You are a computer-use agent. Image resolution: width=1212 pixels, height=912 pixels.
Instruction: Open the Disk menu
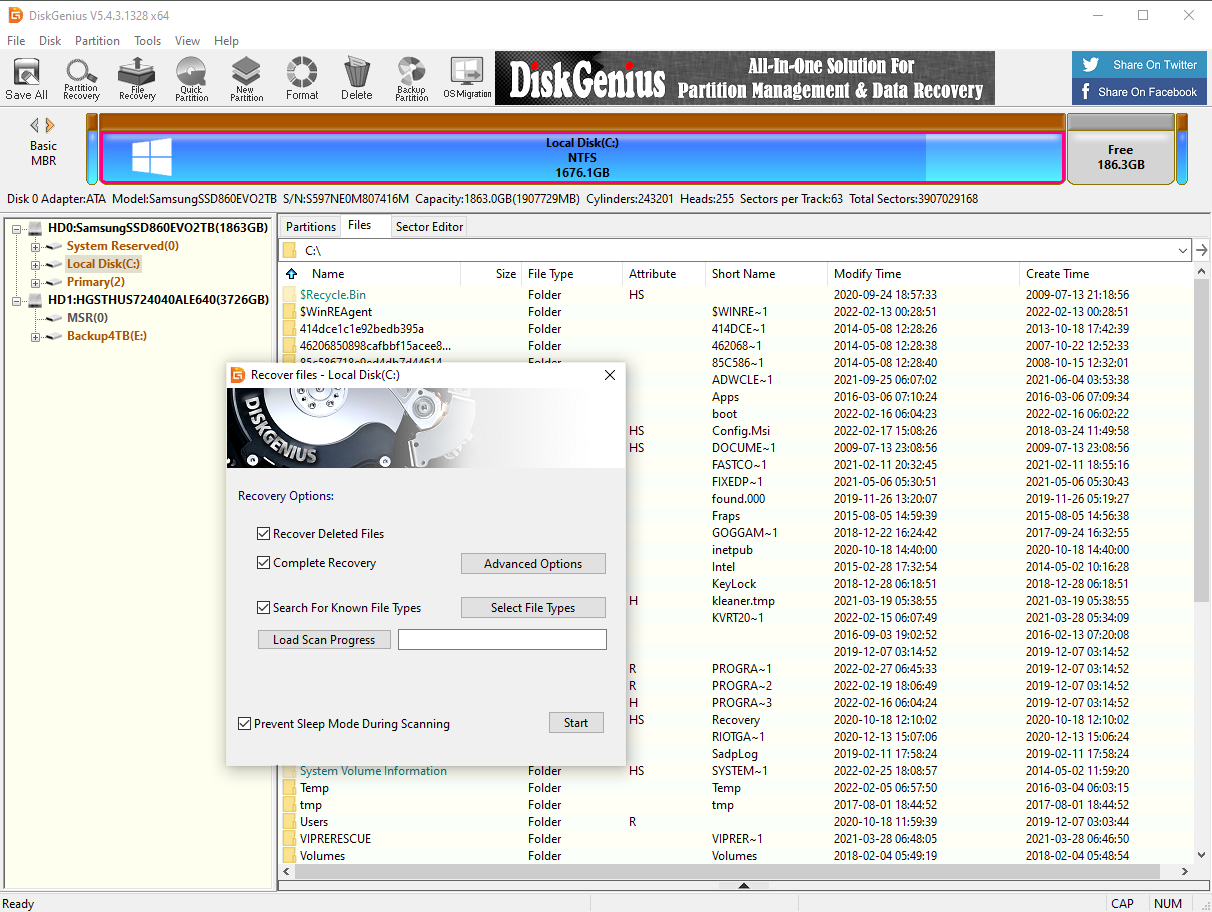coord(50,41)
